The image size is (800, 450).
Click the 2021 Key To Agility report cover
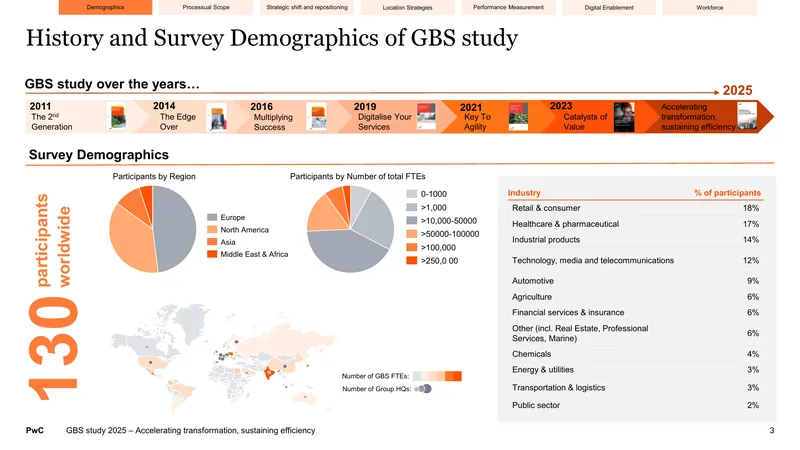click(518, 116)
